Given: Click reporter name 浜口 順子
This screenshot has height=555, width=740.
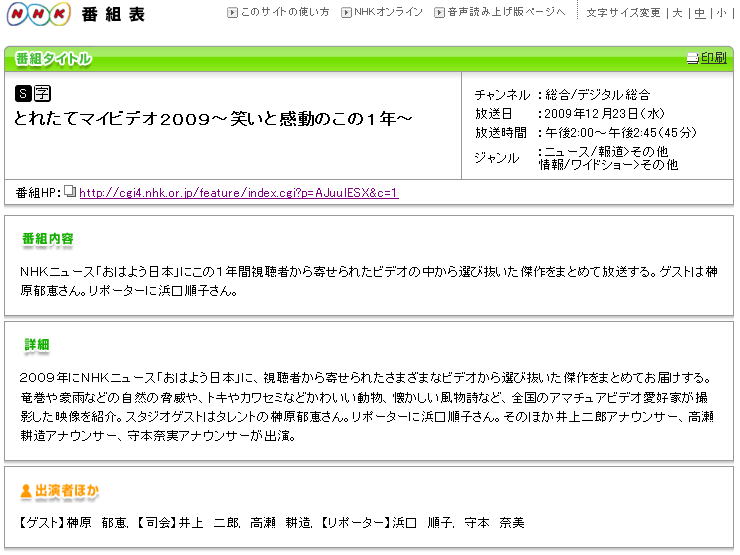Looking at the screenshot, I should pos(422,522).
